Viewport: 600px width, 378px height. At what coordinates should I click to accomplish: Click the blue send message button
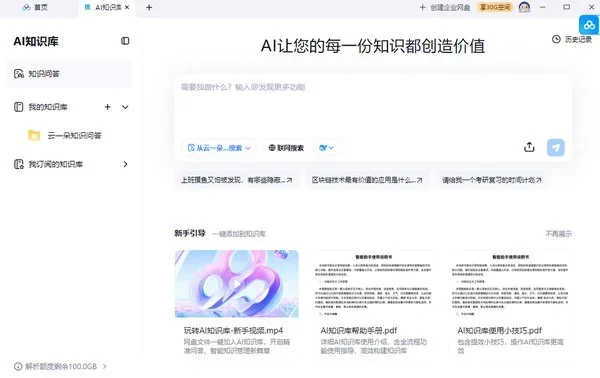coord(556,147)
